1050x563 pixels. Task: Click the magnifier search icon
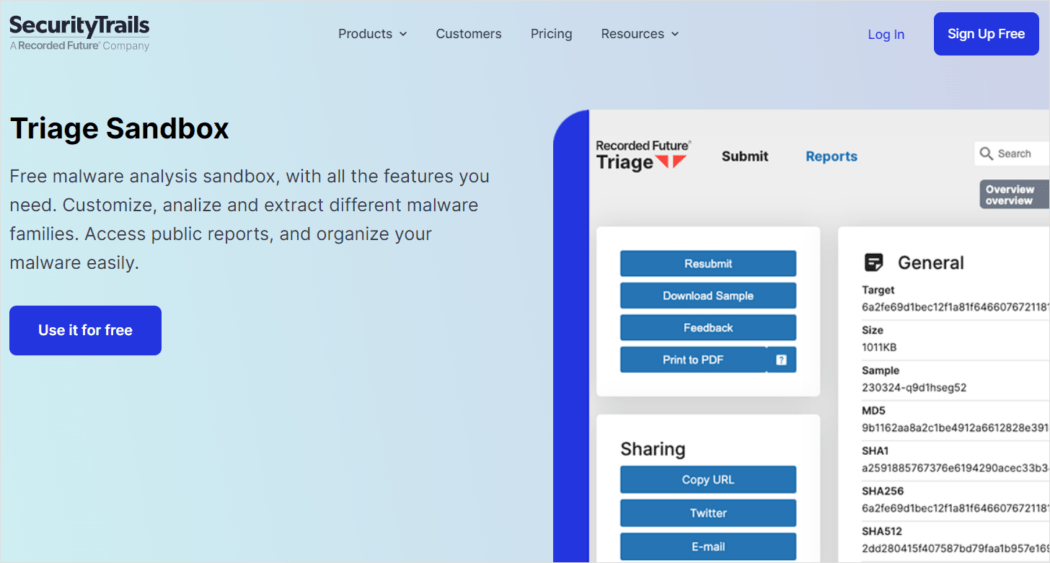tap(987, 154)
